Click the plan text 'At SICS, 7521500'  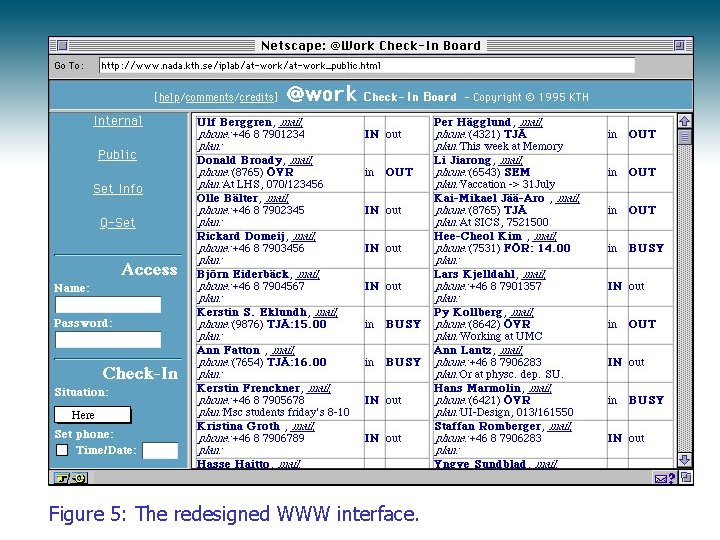point(504,222)
